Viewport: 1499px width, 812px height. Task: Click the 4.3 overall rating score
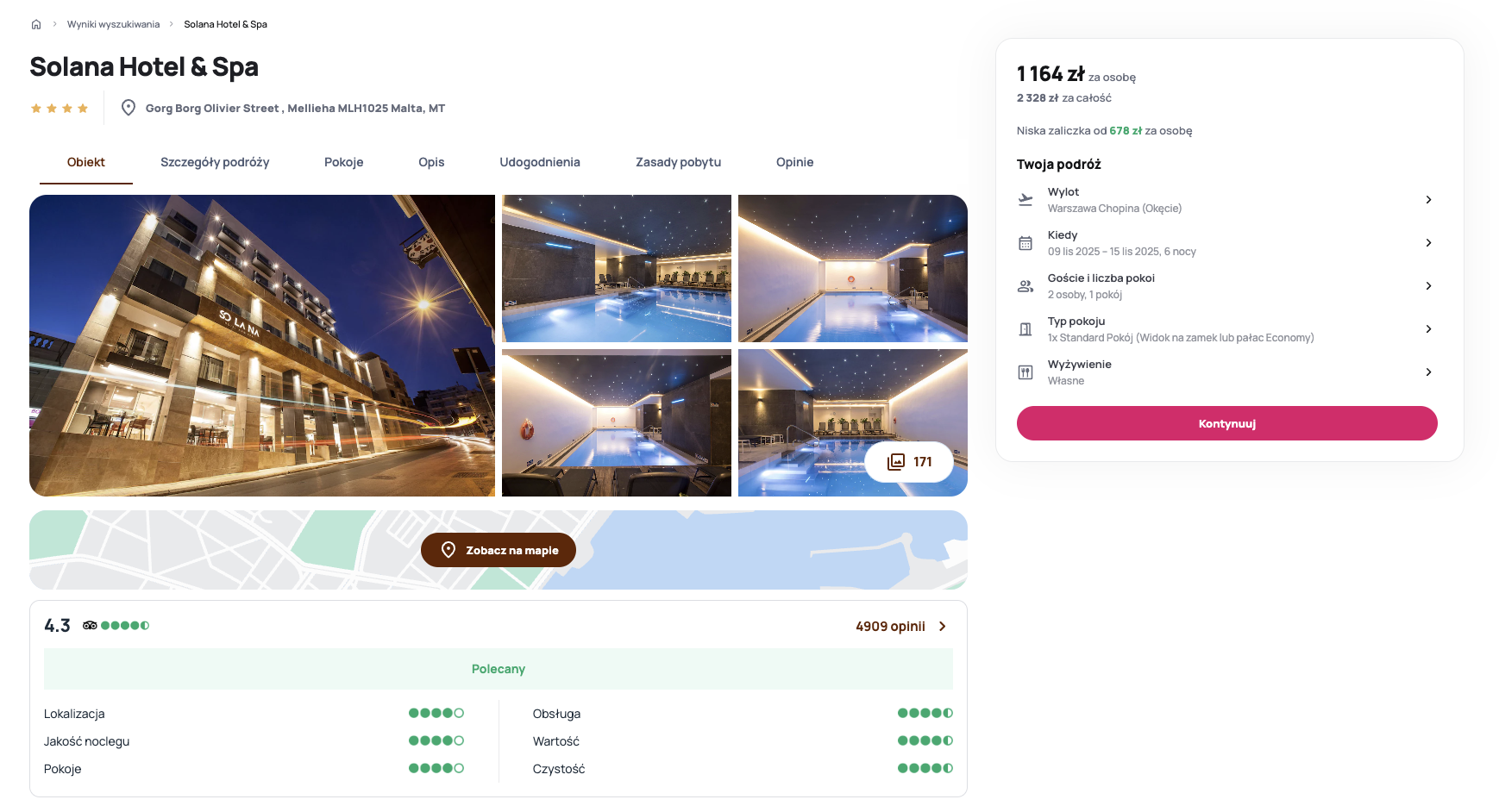[57, 626]
